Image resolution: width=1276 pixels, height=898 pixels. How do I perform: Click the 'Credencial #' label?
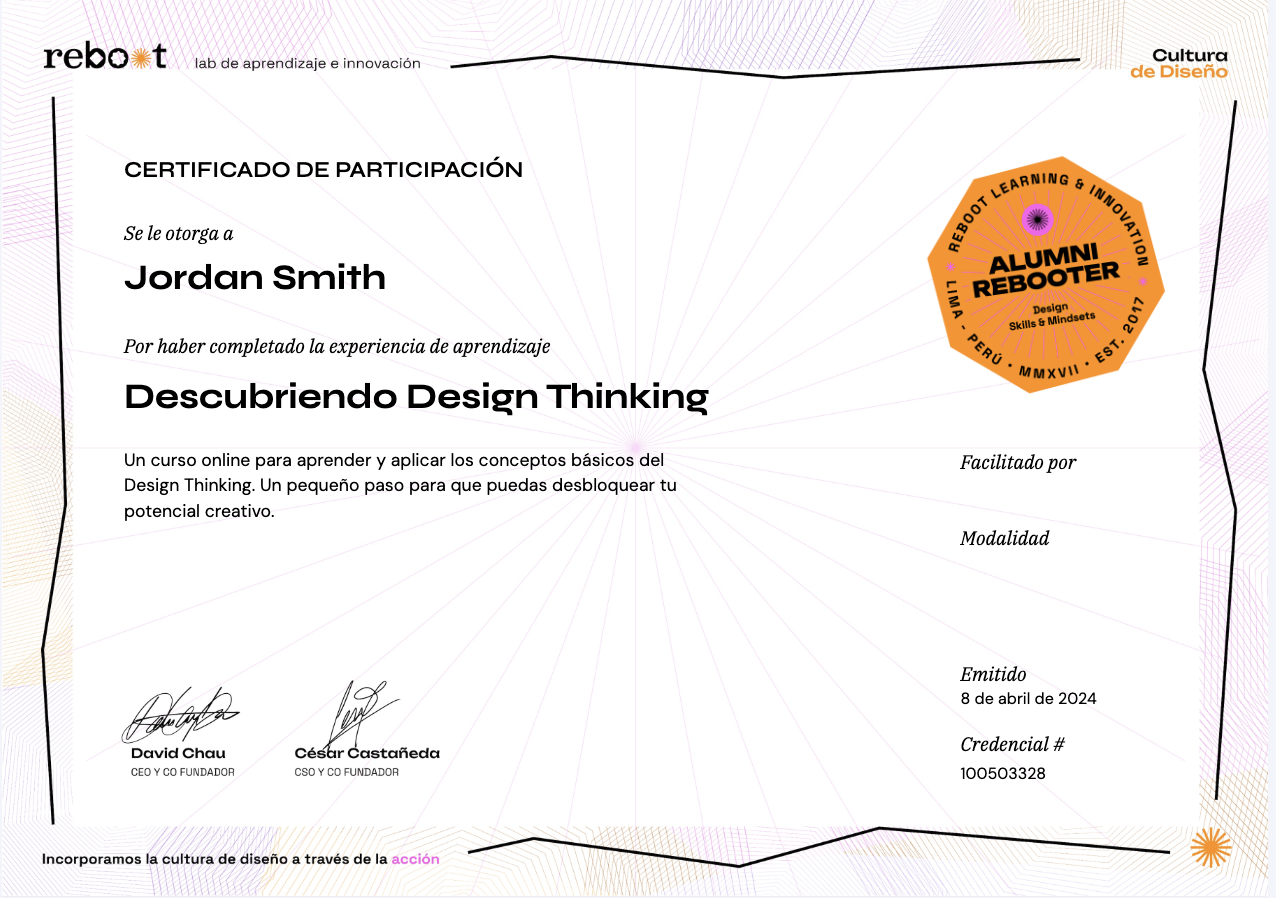click(x=1012, y=745)
